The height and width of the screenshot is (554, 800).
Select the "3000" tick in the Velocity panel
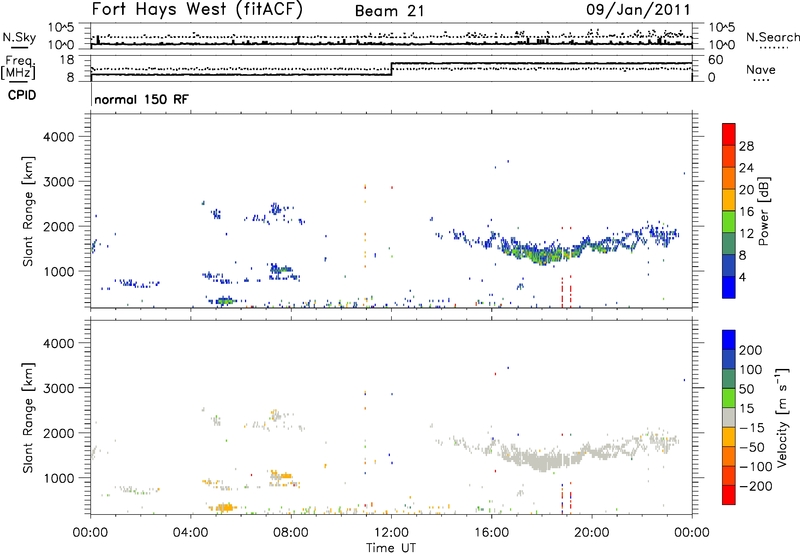tap(58, 388)
